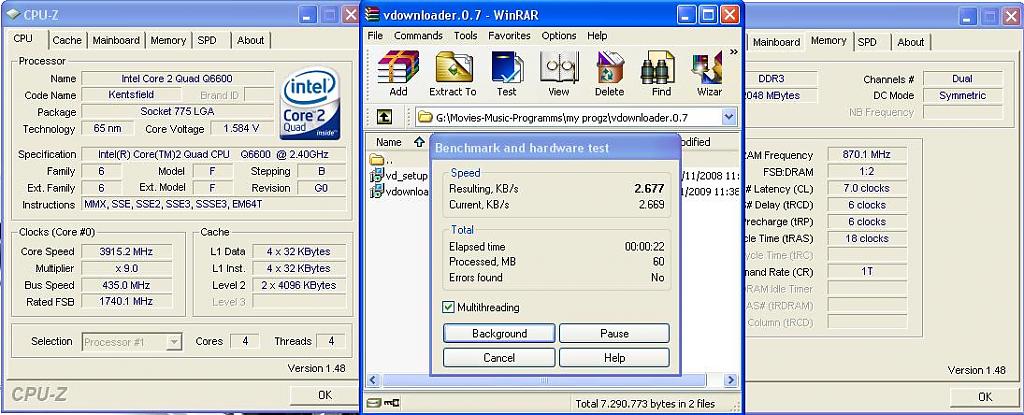Click the scroll right arrow in WinRAR
This screenshot has height=415, width=1024.
pyautogui.click(x=730, y=380)
